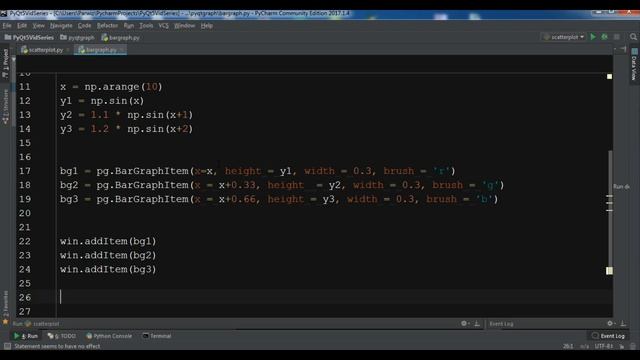The width and height of the screenshot is (640, 360).
Task: Close the bargraph.py tab
Action: tap(122, 50)
